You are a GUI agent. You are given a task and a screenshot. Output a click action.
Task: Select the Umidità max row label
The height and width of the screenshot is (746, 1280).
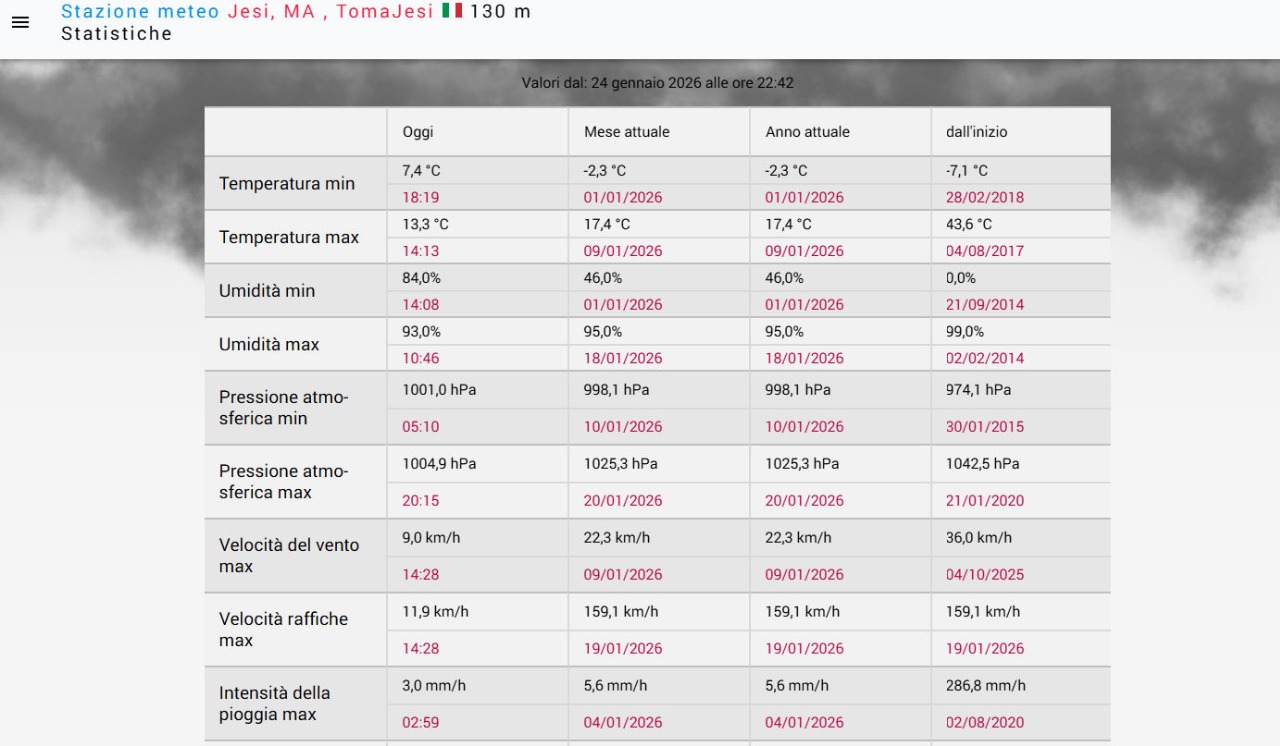tap(269, 345)
